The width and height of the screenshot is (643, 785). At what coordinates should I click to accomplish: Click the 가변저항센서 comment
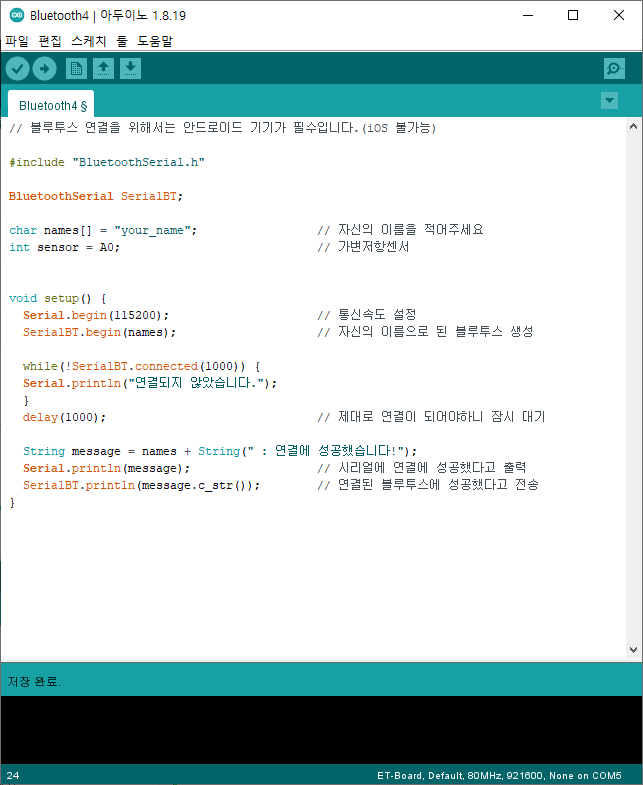point(364,247)
